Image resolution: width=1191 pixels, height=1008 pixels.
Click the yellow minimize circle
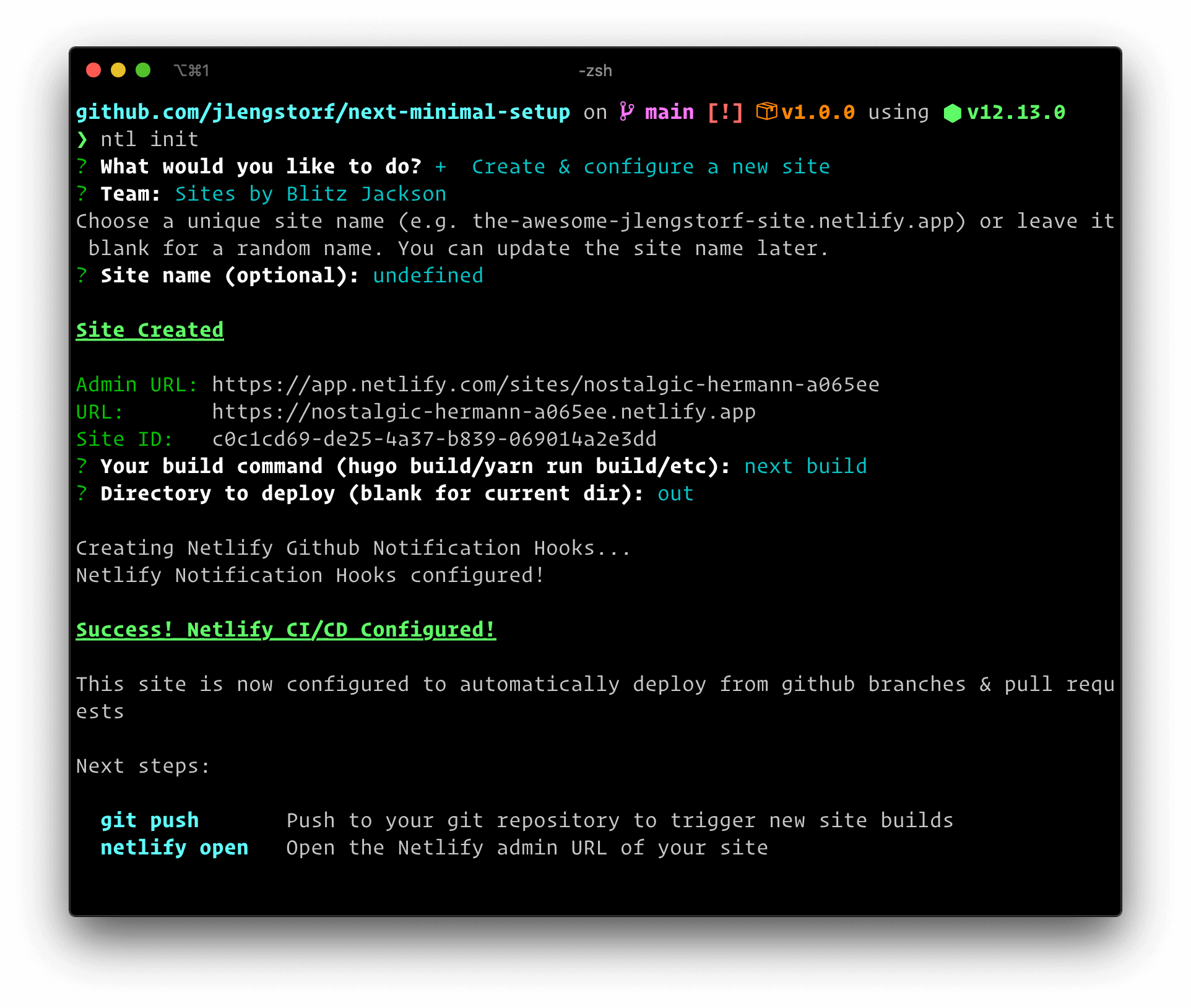[118, 70]
